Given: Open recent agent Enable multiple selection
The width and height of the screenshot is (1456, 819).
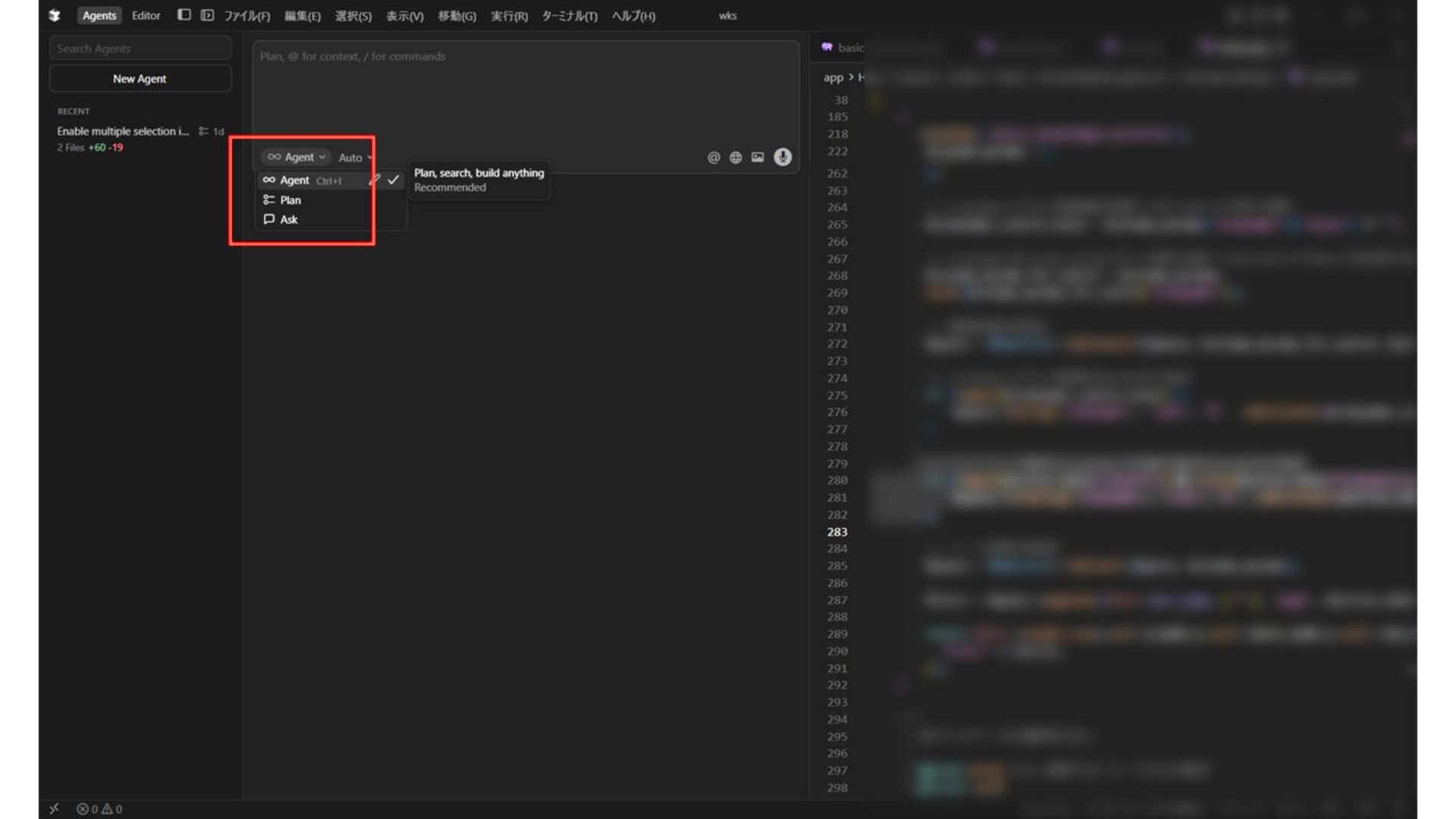Looking at the screenshot, I should point(123,131).
